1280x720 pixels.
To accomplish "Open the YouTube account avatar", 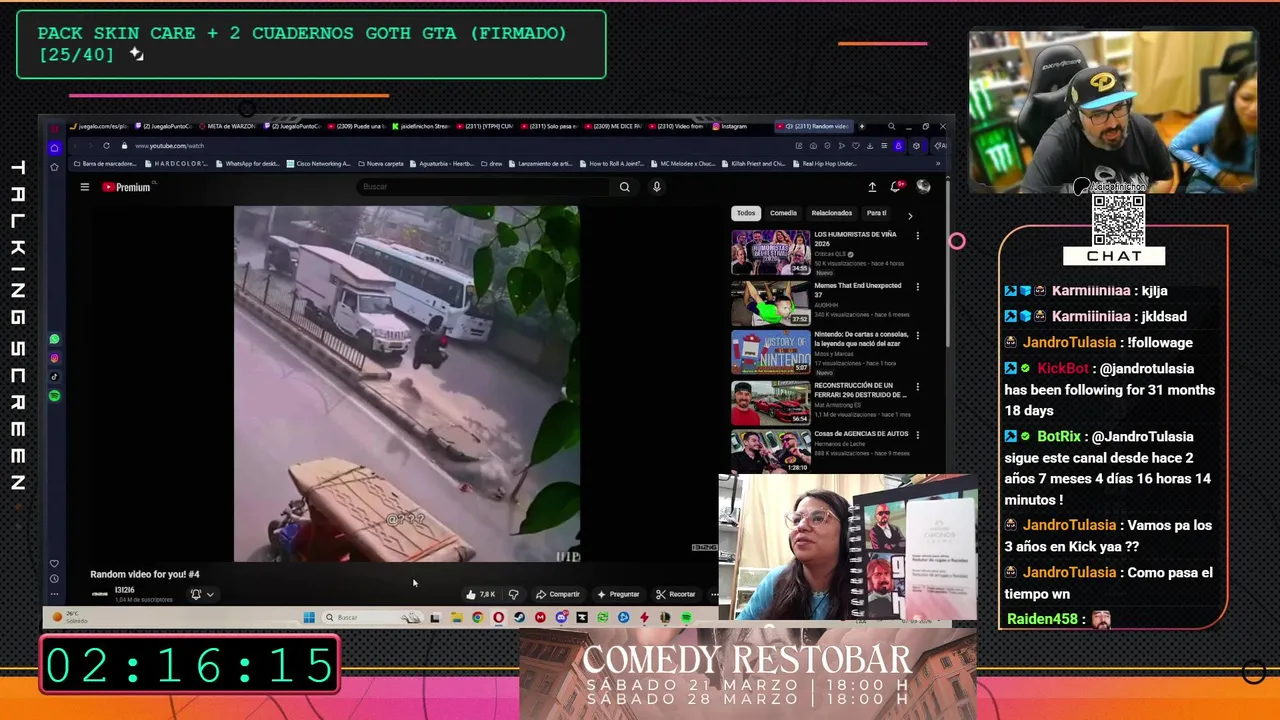I will coord(923,187).
